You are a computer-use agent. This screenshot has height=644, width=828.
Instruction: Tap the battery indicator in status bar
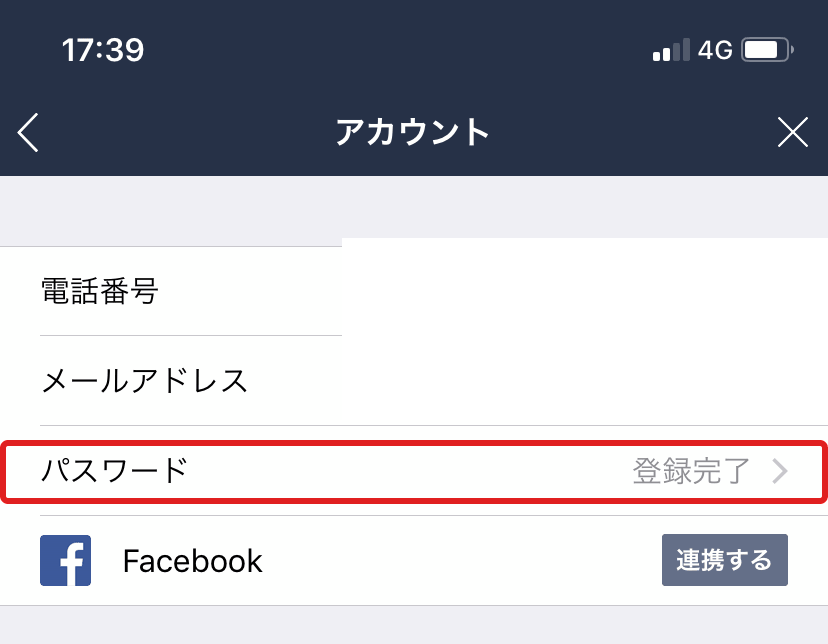pos(767,50)
